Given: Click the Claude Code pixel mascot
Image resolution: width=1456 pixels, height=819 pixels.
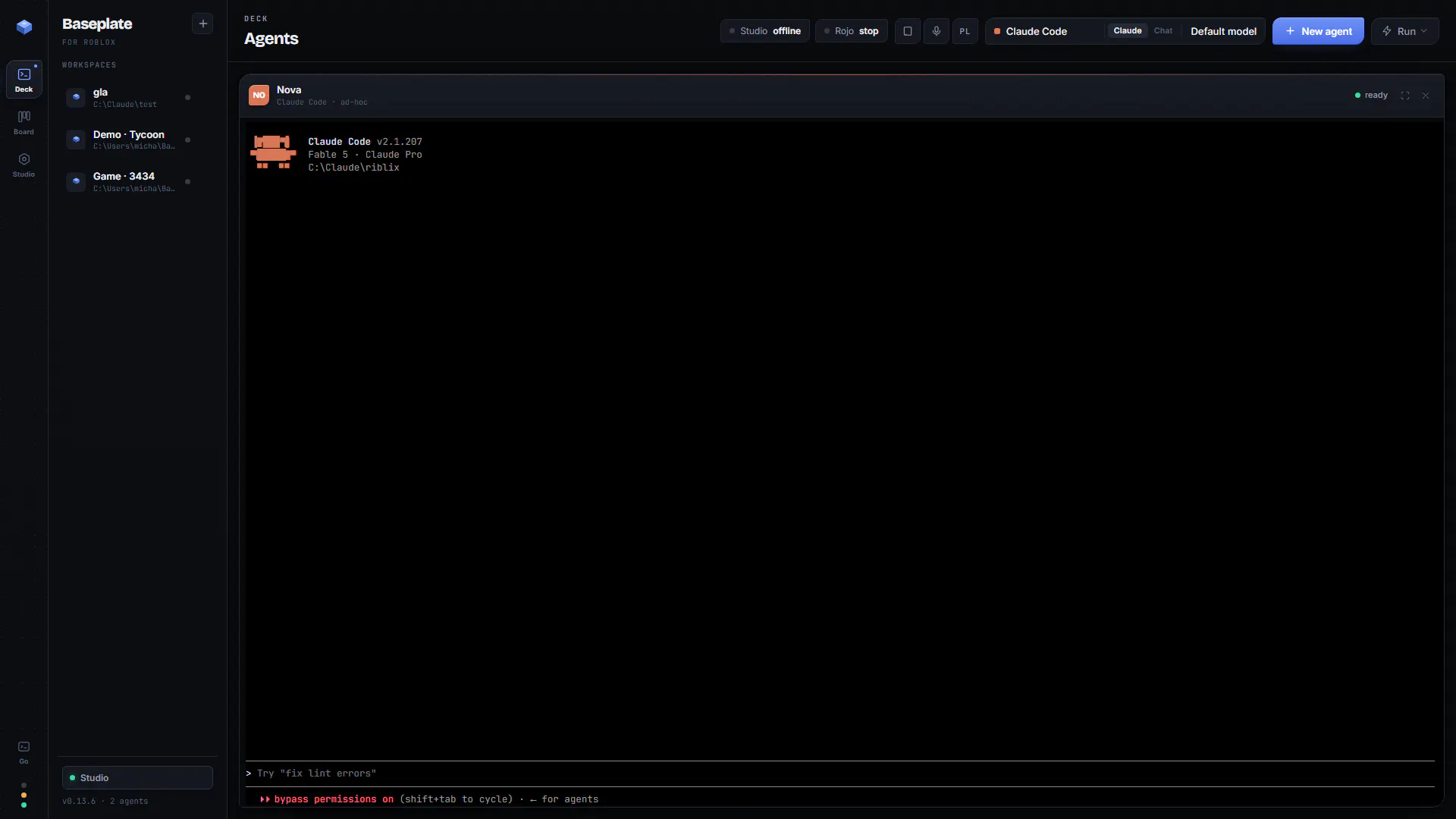Looking at the screenshot, I should tap(273, 152).
